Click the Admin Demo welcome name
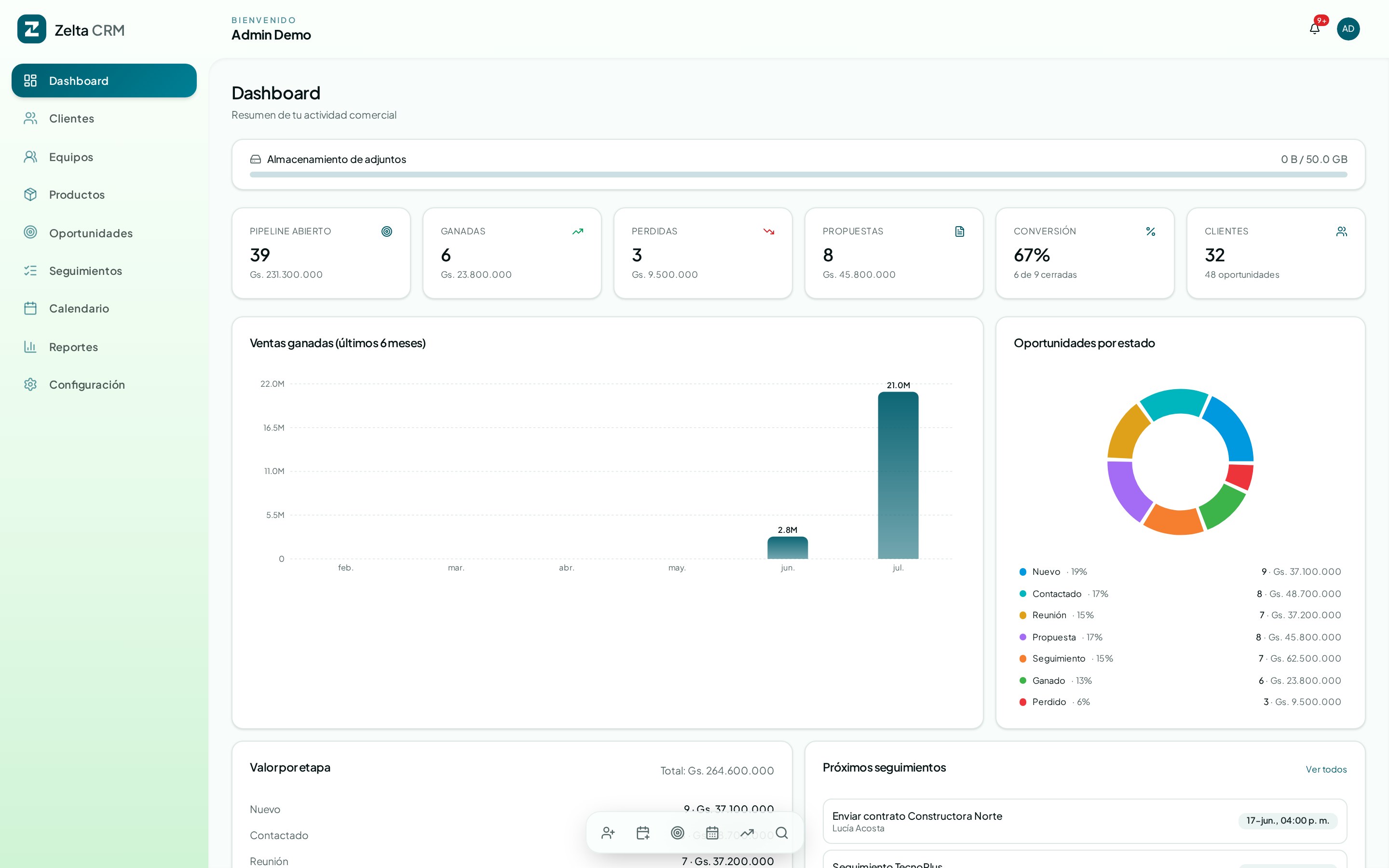This screenshot has height=868, width=1389. 271,35
